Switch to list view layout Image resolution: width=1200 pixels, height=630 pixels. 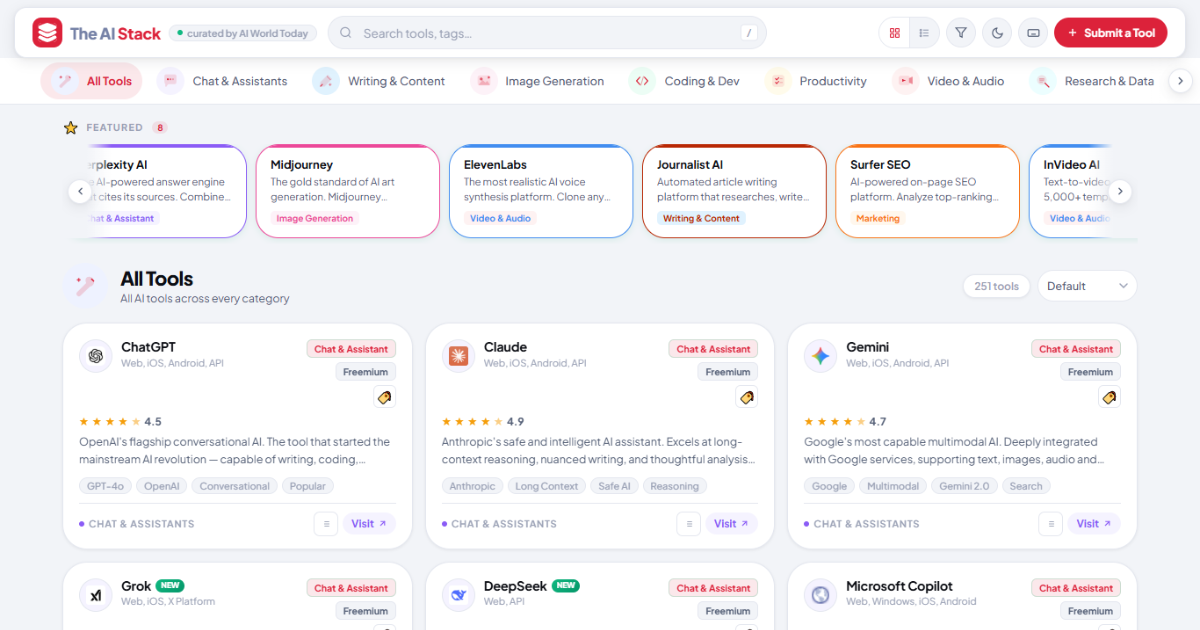(924, 33)
